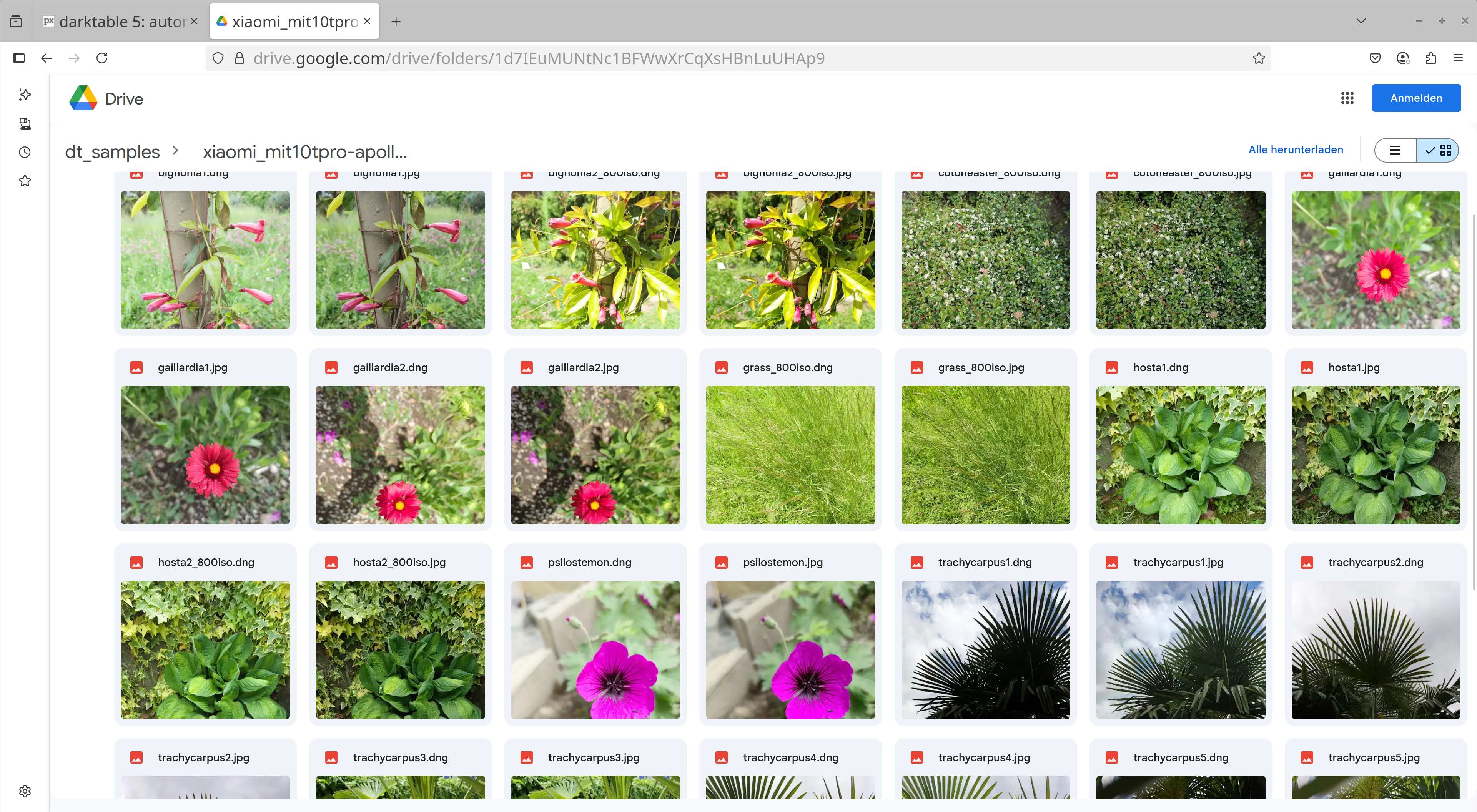
Task: Open sidebar settings gear icon
Action: point(25,791)
